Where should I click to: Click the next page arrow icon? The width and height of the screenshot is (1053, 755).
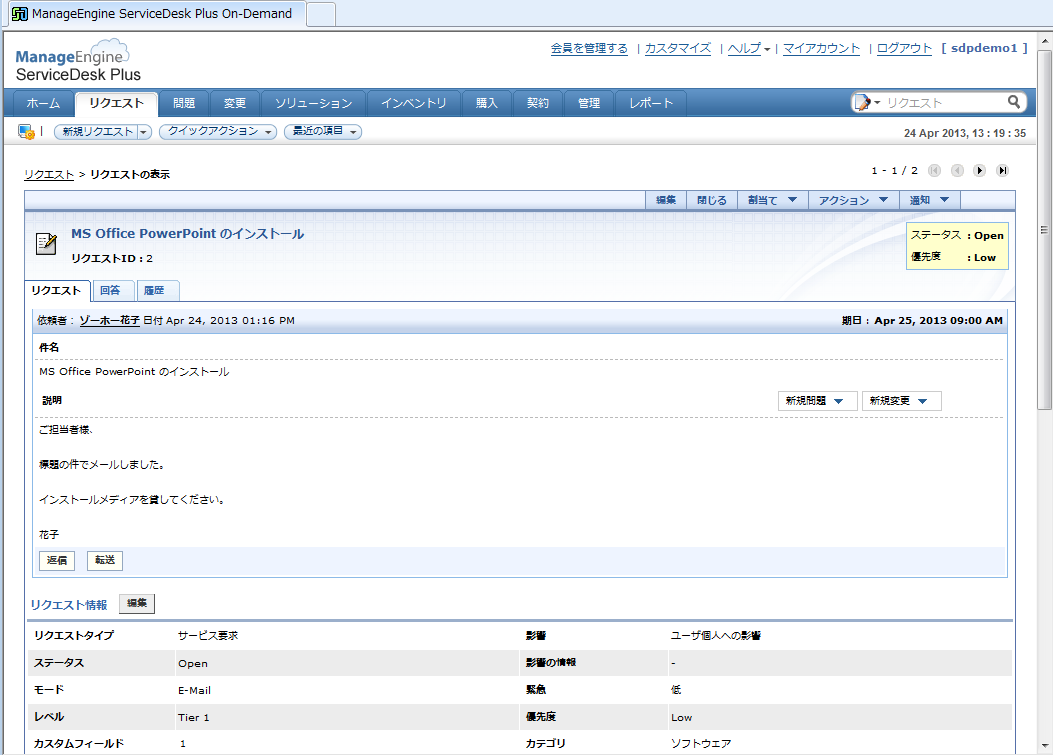(x=980, y=171)
